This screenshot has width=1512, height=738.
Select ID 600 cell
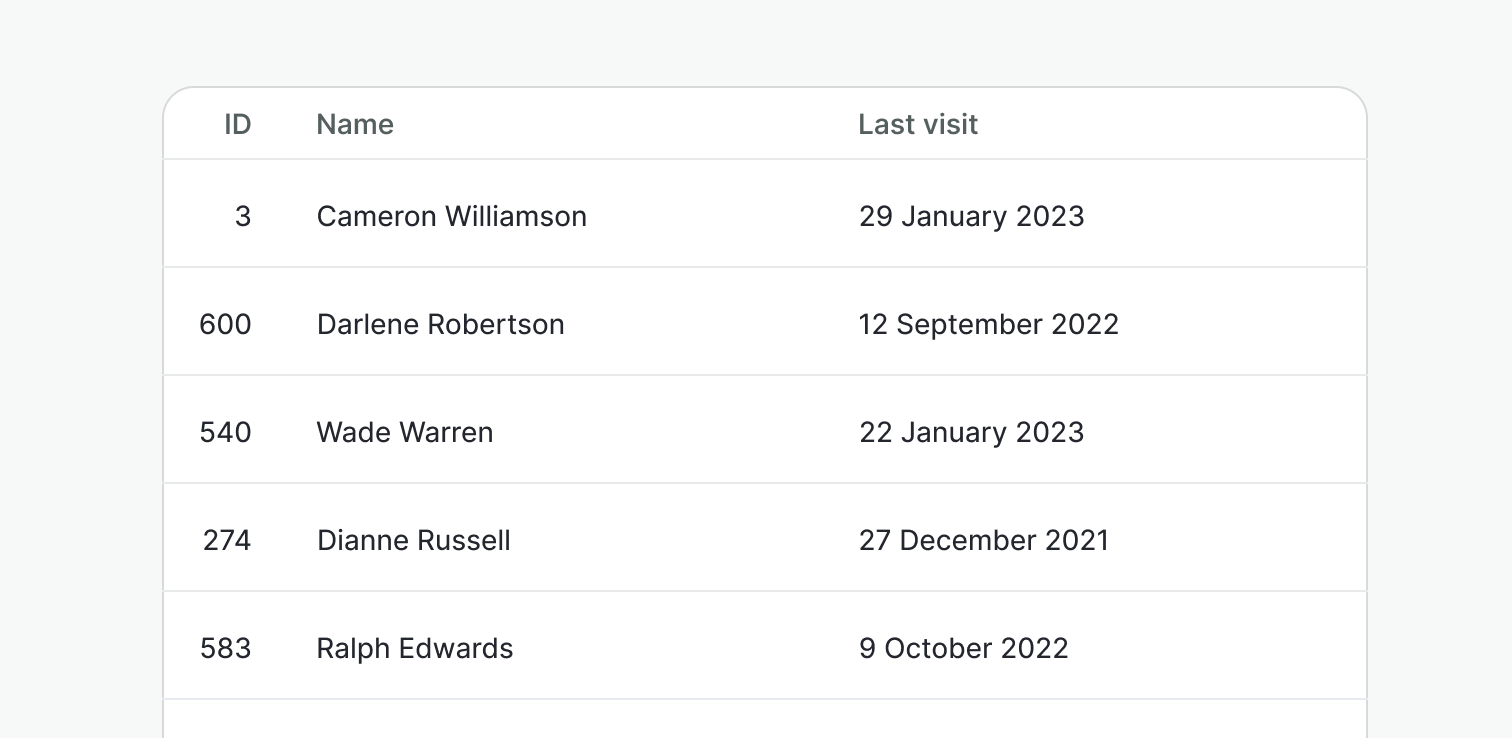pyautogui.click(x=225, y=324)
